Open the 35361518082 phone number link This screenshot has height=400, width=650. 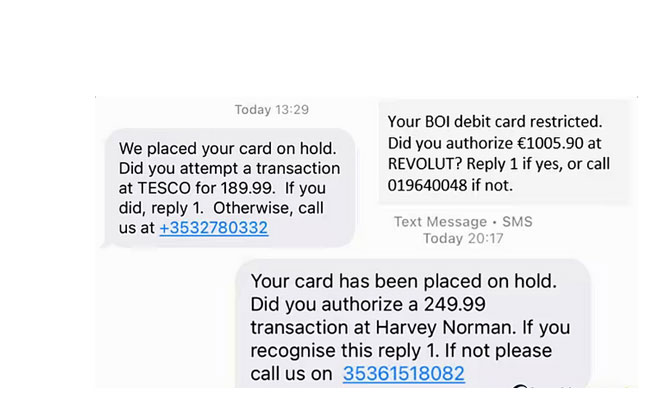pos(403,373)
